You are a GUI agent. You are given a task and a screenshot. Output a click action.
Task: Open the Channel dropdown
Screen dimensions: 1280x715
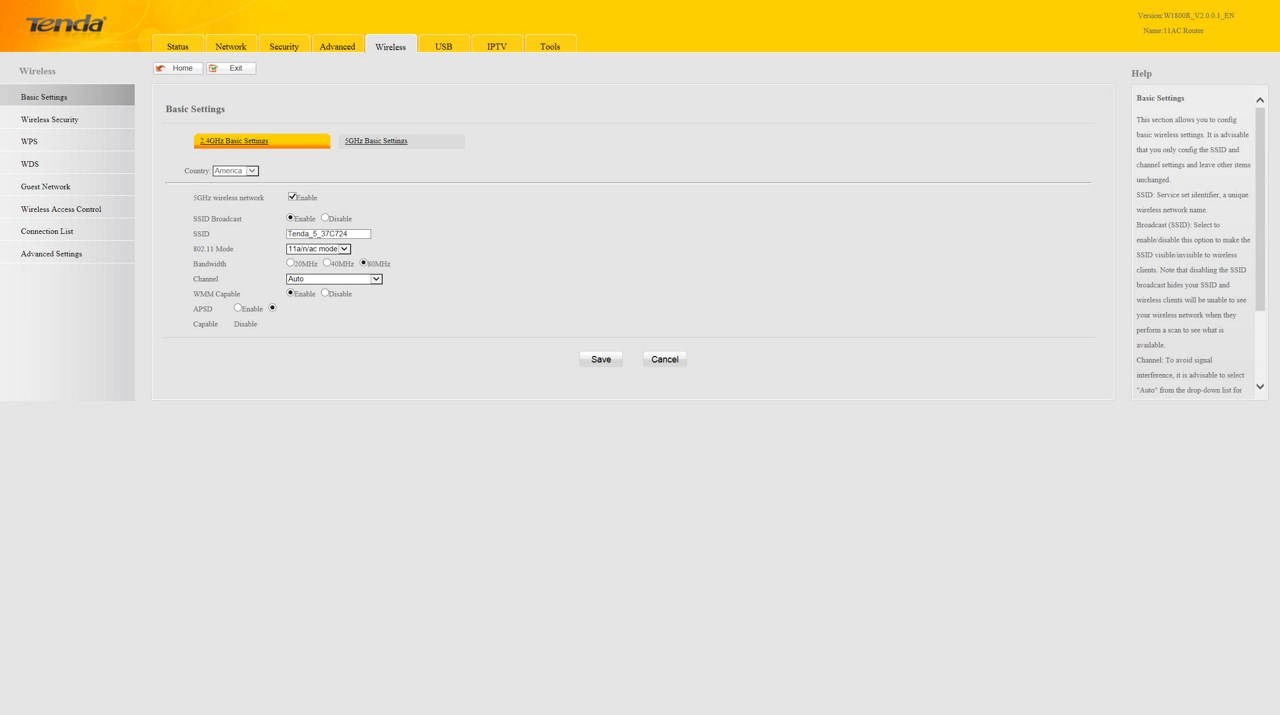pos(334,279)
